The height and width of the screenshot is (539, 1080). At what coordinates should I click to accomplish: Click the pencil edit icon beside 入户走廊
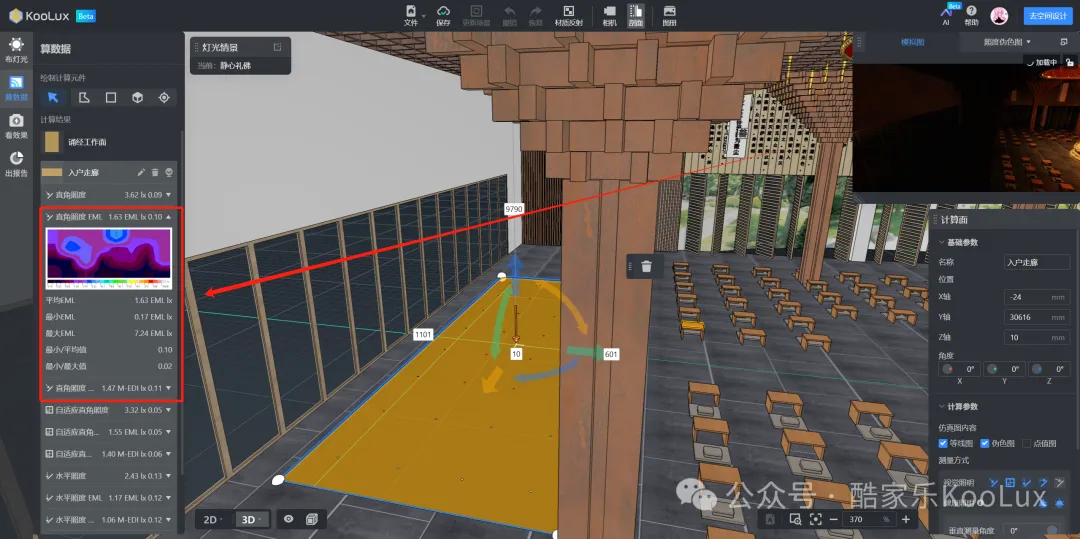(x=141, y=172)
